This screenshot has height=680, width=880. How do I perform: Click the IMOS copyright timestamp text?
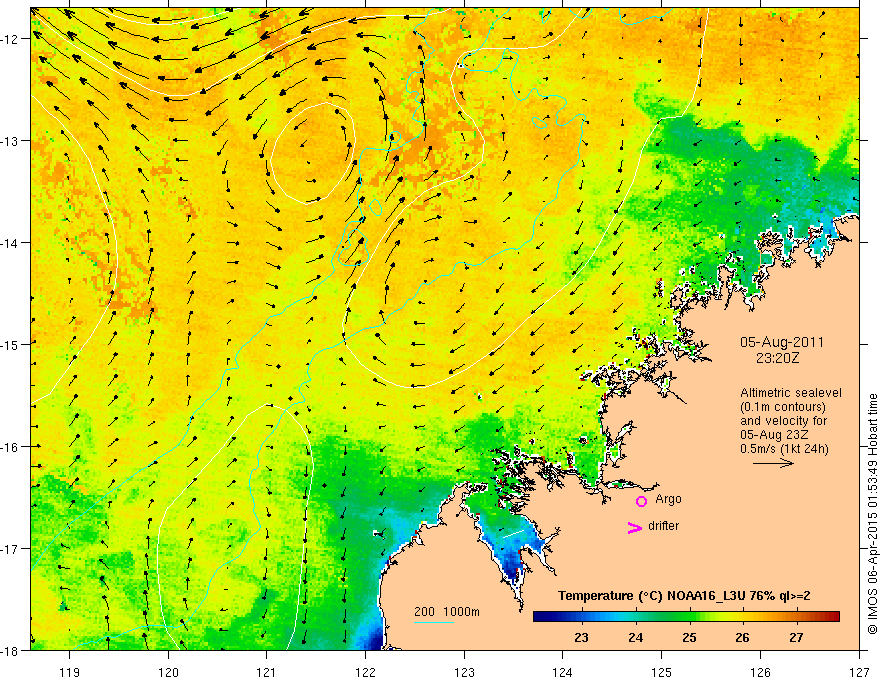pos(872,514)
